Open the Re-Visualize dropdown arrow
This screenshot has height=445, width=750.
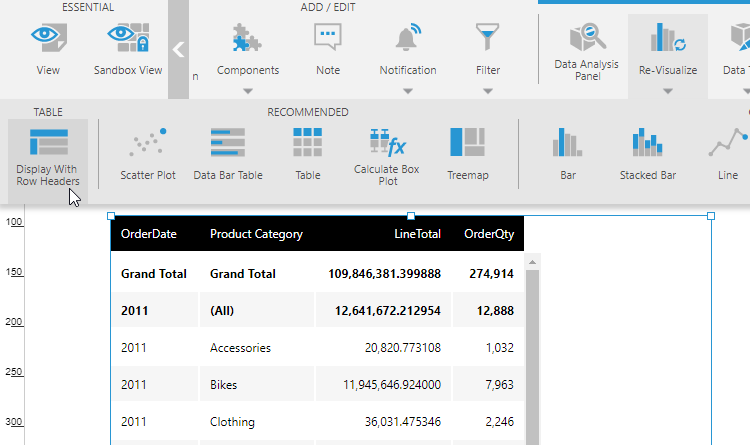pos(668,91)
